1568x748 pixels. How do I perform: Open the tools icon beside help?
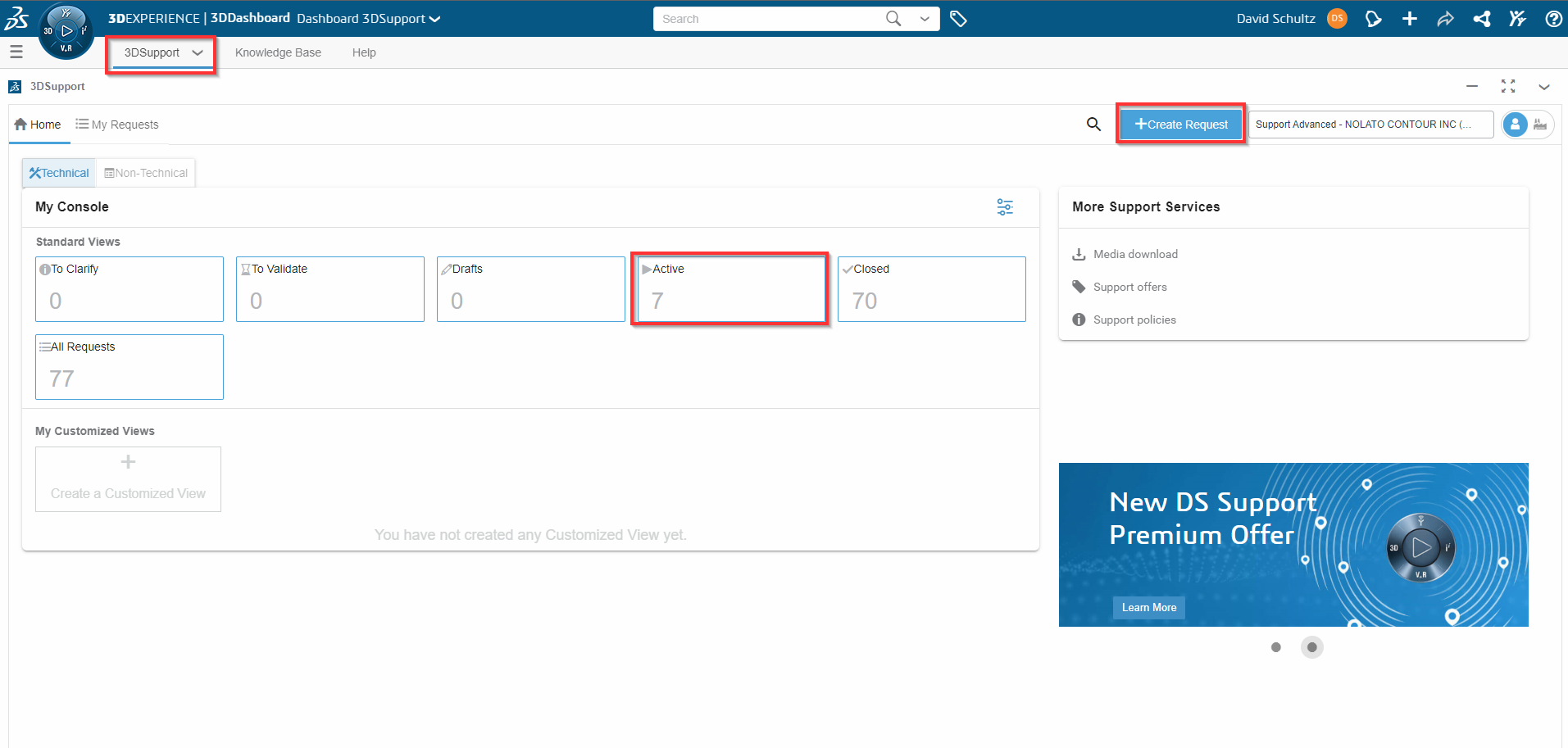1518,19
